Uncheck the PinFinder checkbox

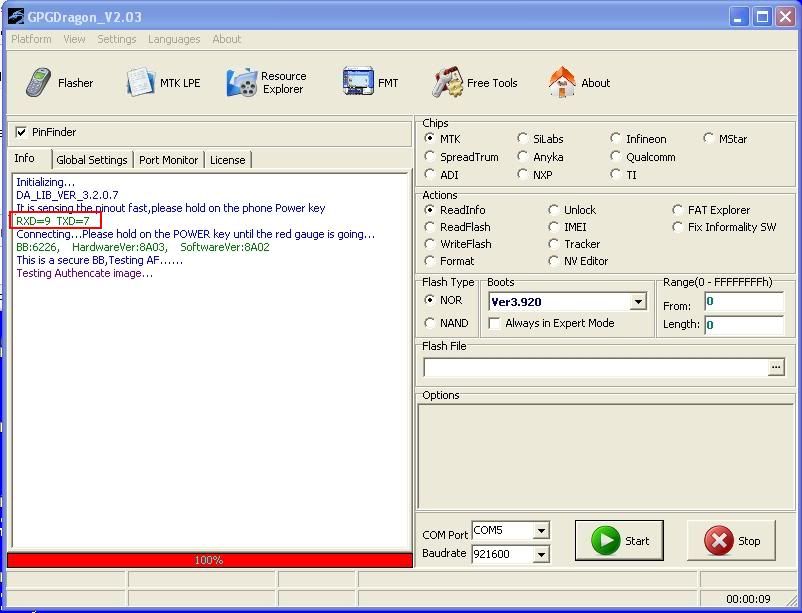pos(21,132)
